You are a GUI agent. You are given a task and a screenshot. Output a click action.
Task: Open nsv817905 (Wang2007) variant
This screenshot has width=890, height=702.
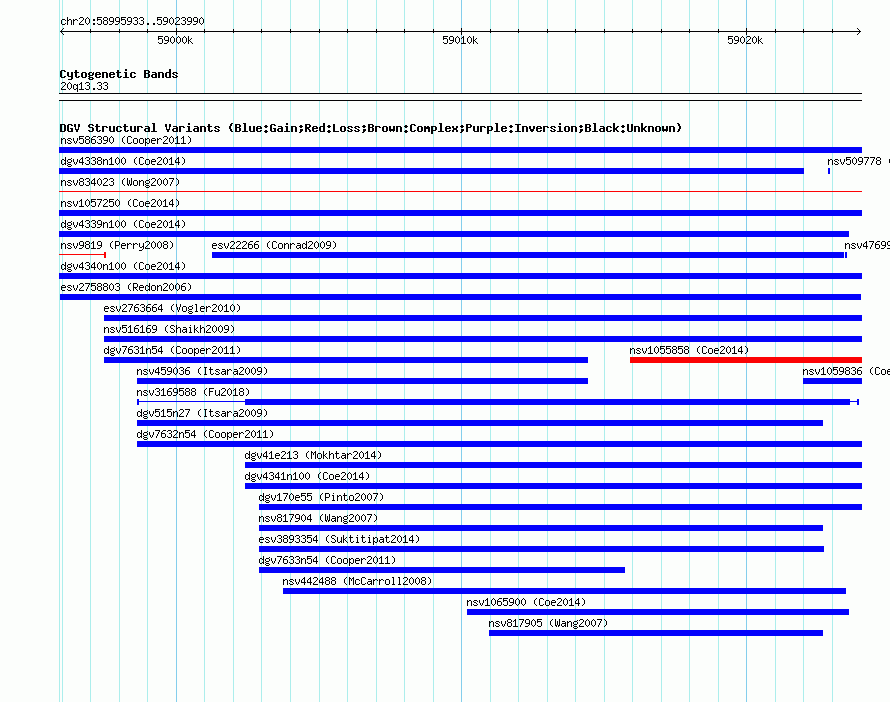pos(656,633)
